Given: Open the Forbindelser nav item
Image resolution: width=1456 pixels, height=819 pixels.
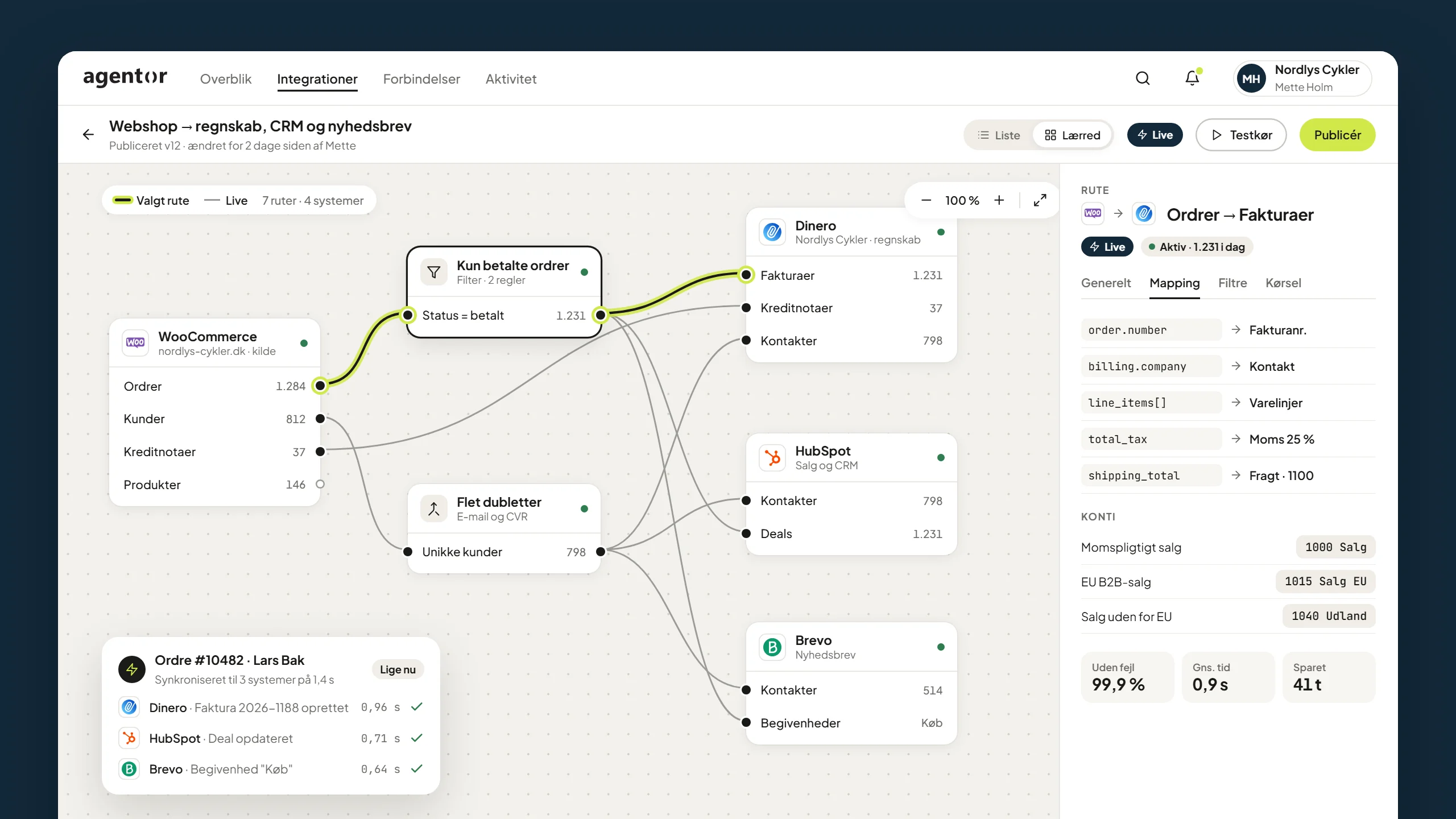Looking at the screenshot, I should coord(421,79).
